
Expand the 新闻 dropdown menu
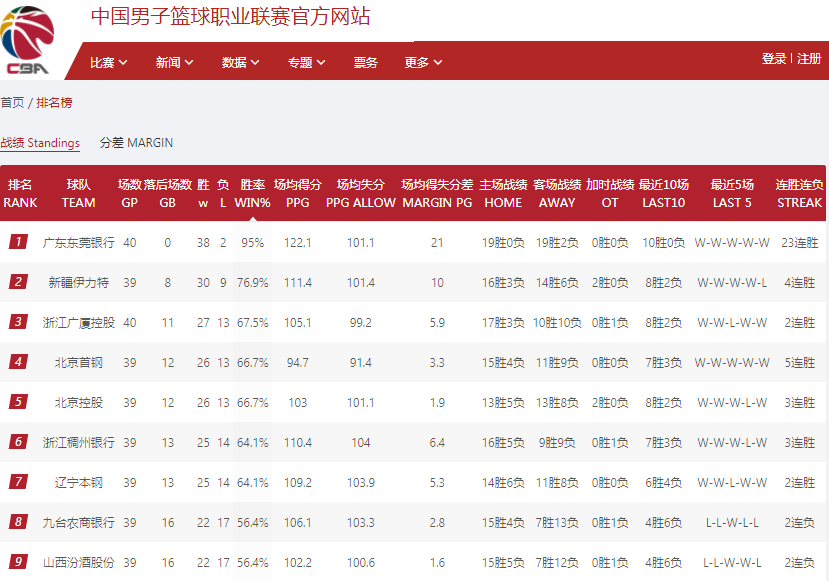pyautogui.click(x=174, y=62)
